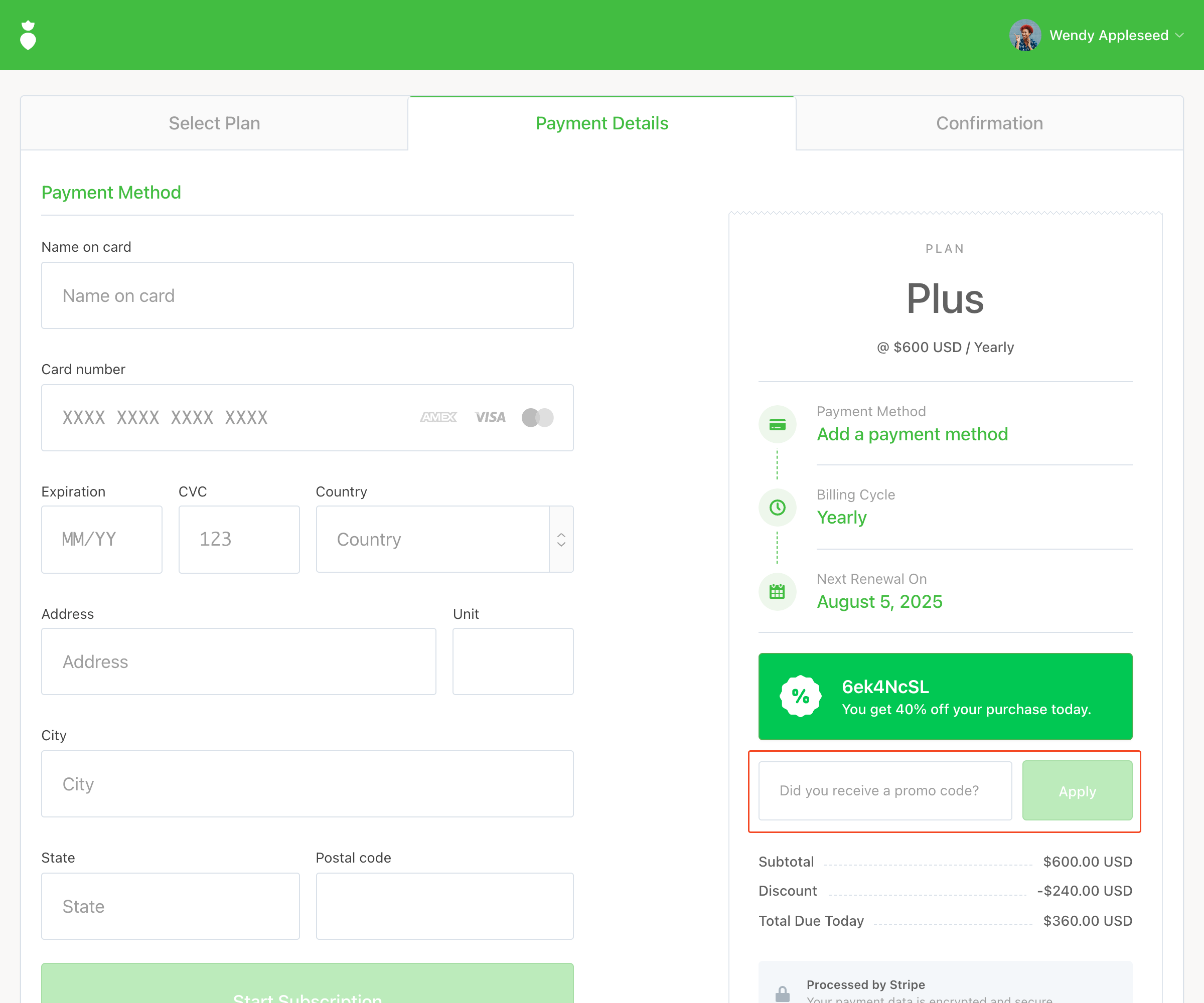Click the renewal calendar icon

[777, 591]
